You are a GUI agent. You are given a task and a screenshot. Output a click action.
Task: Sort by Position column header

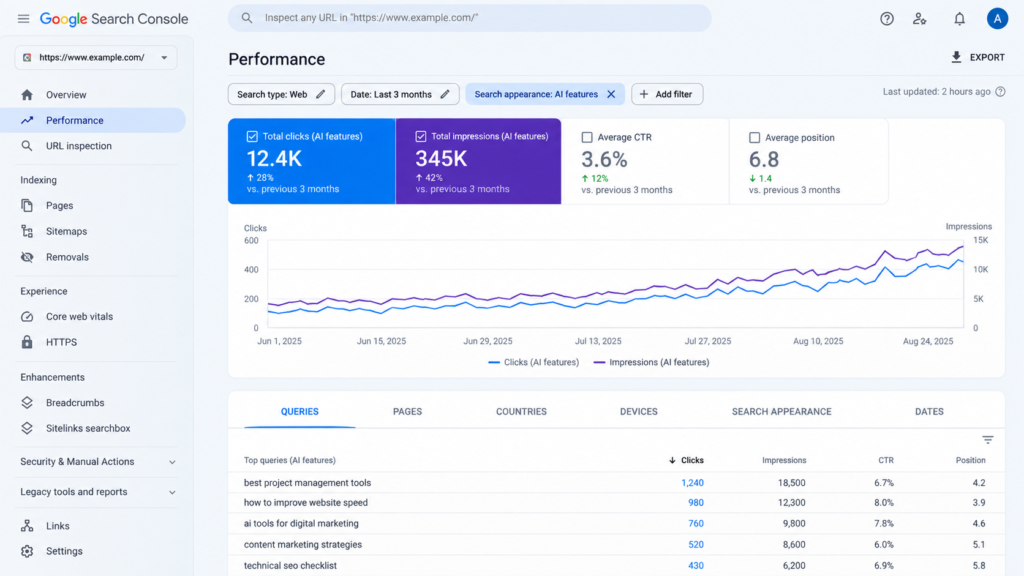pos(970,460)
